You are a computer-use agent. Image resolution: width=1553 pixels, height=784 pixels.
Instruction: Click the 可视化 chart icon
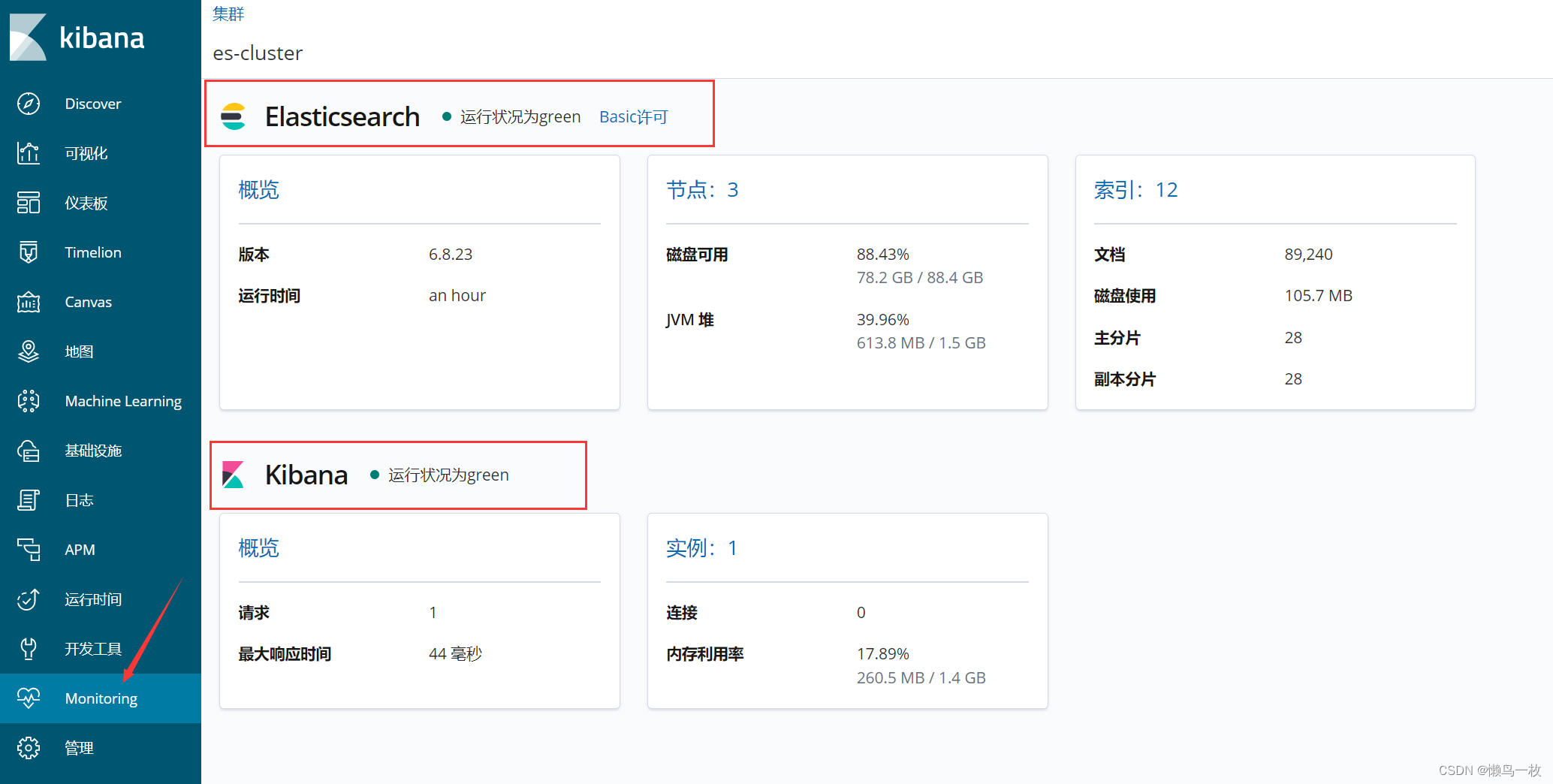coord(29,153)
